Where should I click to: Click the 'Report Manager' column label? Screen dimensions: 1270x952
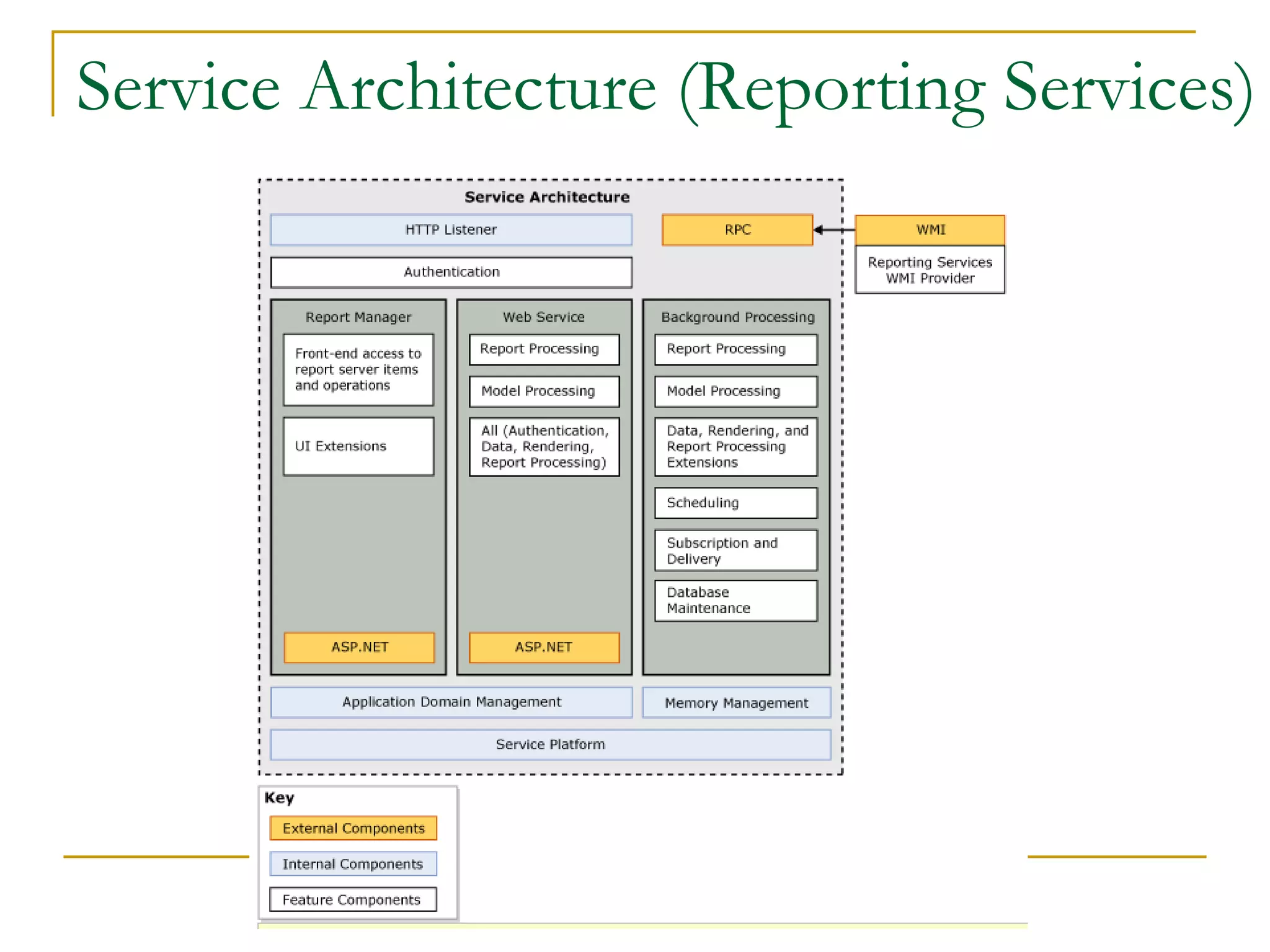pyautogui.click(x=358, y=317)
